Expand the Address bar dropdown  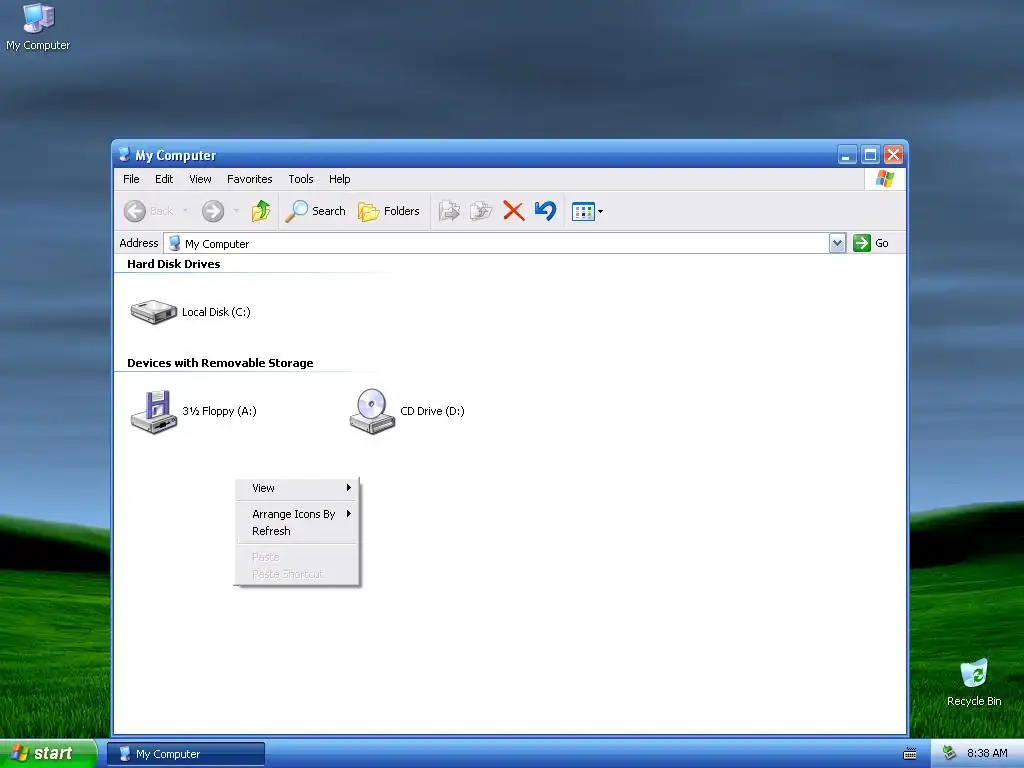[837, 243]
